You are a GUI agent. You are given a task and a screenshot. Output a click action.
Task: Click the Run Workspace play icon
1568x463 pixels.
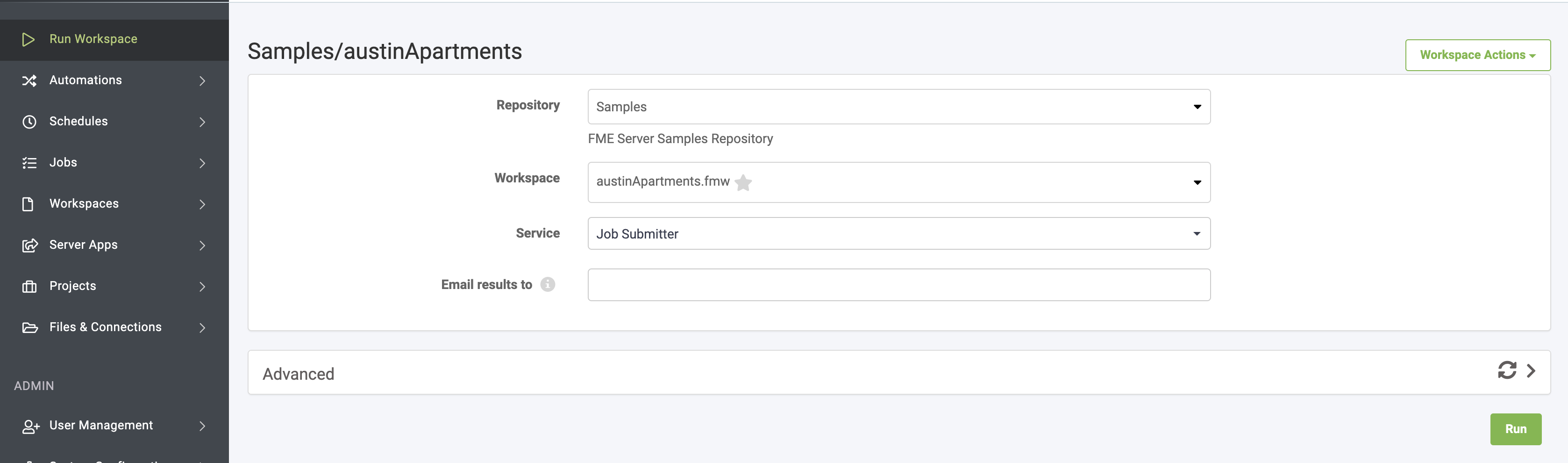(28, 40)
